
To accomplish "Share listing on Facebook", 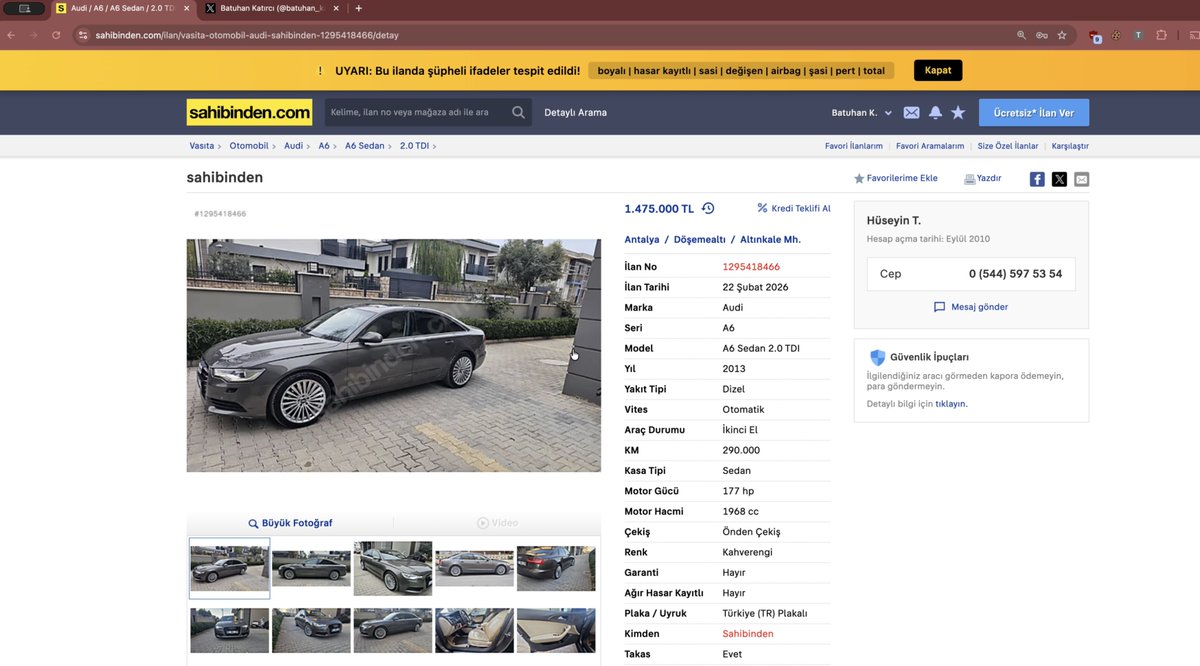I will [1037, 179].
